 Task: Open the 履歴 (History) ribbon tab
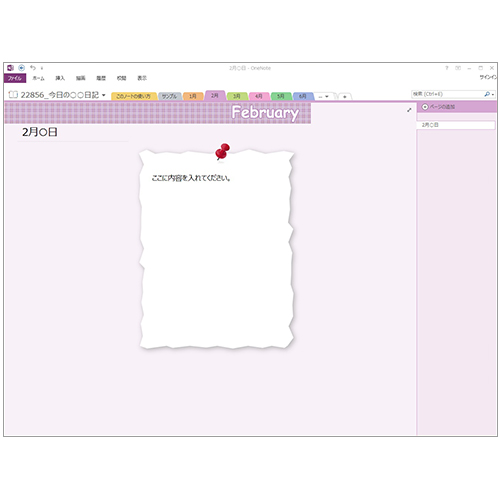coord(101,78)
